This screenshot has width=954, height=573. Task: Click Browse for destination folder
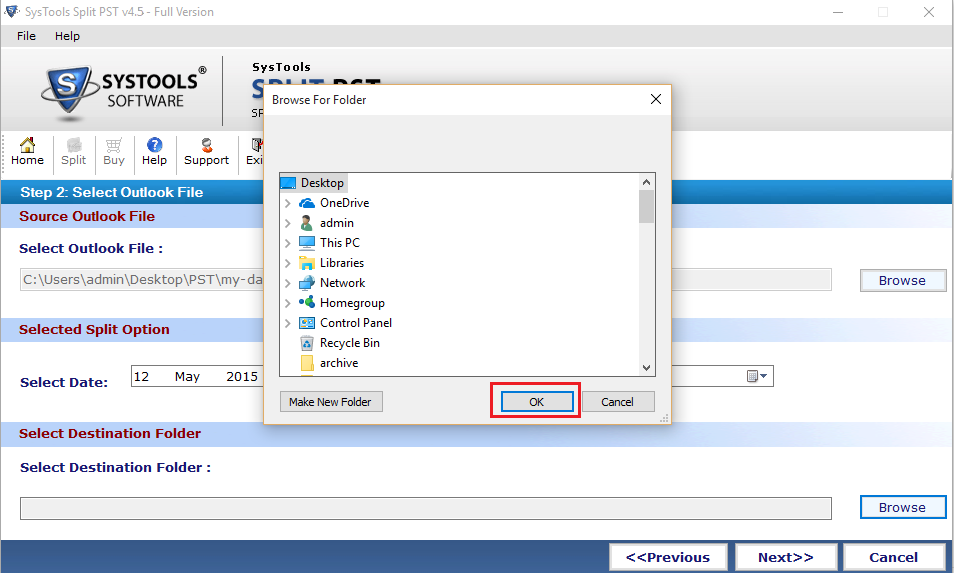[902, 507]
